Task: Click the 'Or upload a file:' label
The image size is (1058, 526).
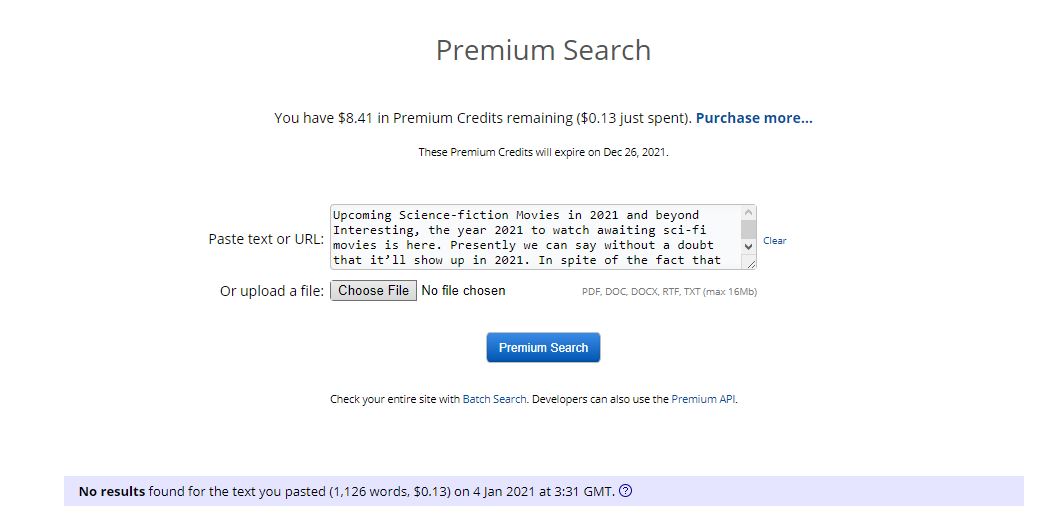Action: pyautogui.click(x=272, y=291)
